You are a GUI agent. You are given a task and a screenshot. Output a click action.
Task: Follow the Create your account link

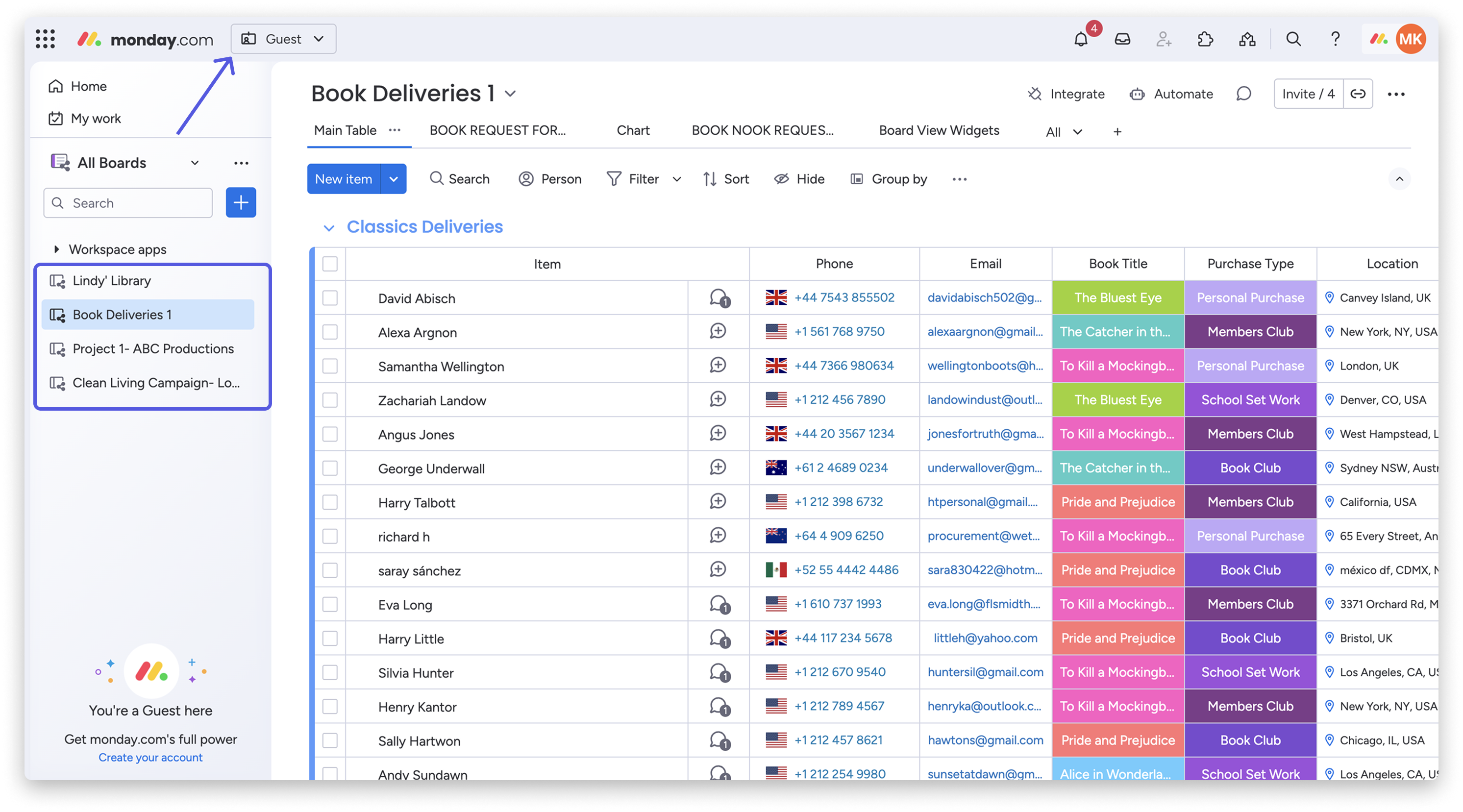point(150,757)
